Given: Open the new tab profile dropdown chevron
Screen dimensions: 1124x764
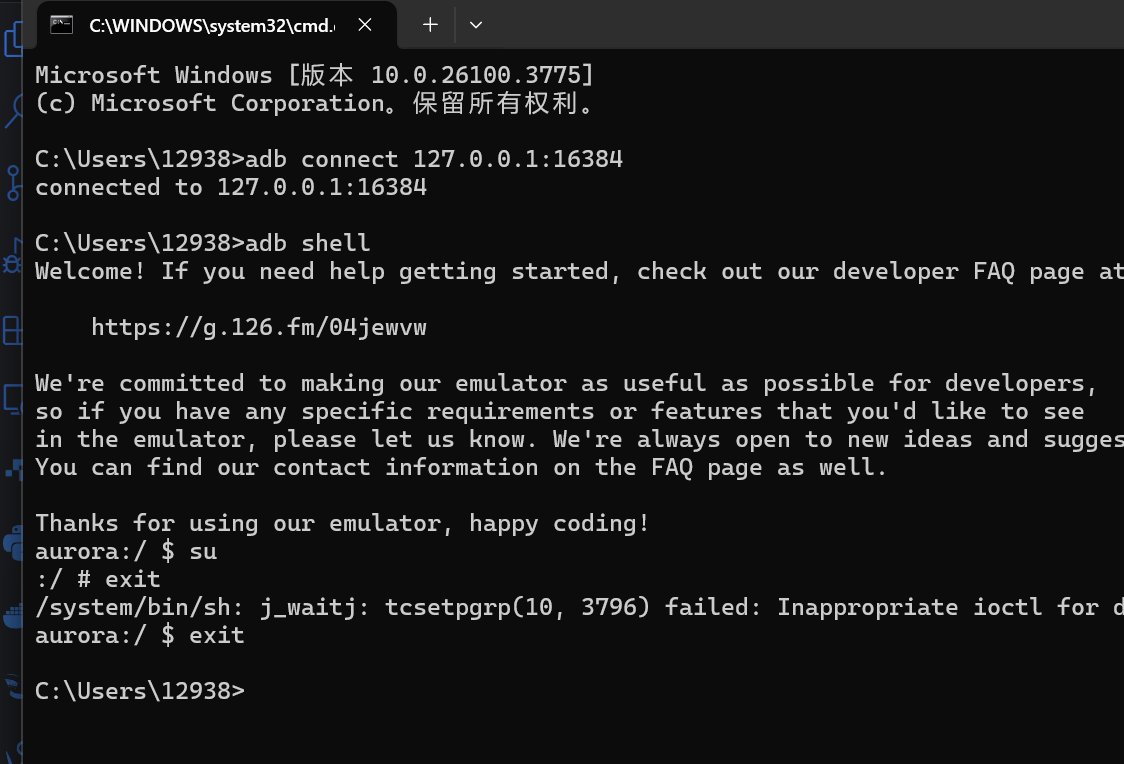Looking at the screenshot, I should (476, 25).
